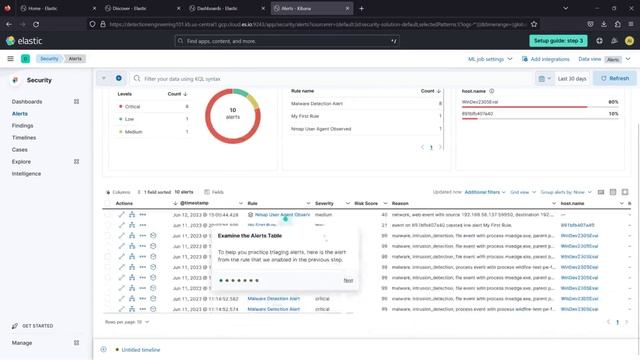Open the main navigation hamburger menu
The height and width of the screenshot is (360, 640).
pyautogui.click(x=10, y=59)
